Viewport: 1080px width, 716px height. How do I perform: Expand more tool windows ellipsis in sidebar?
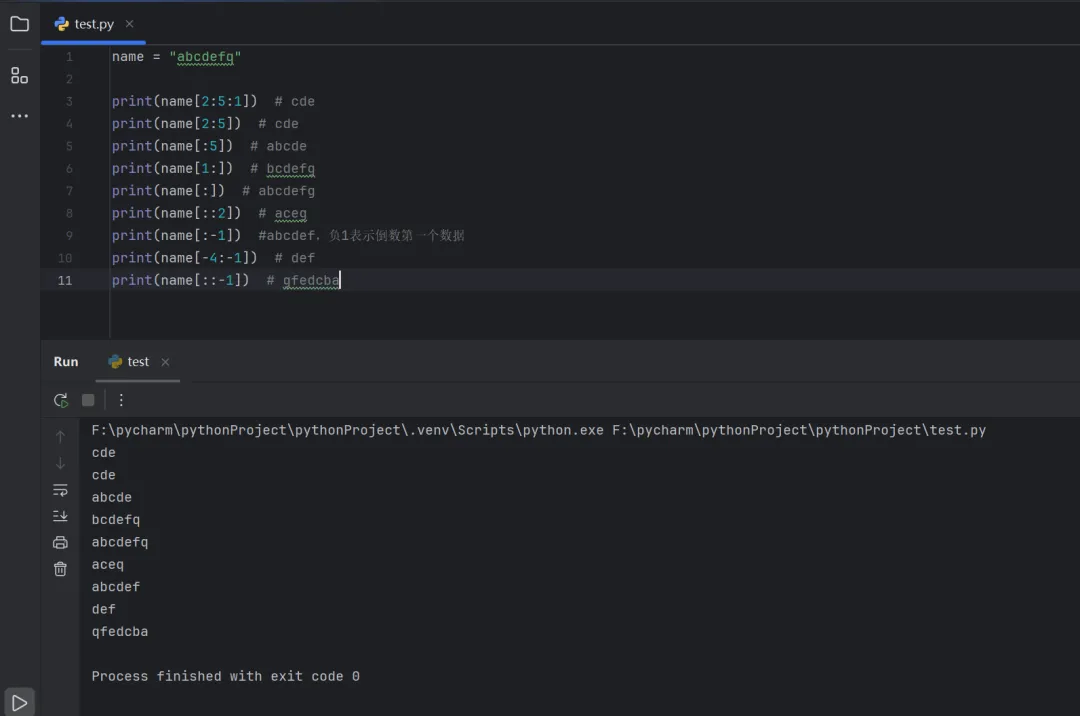(x=19, y=116)
